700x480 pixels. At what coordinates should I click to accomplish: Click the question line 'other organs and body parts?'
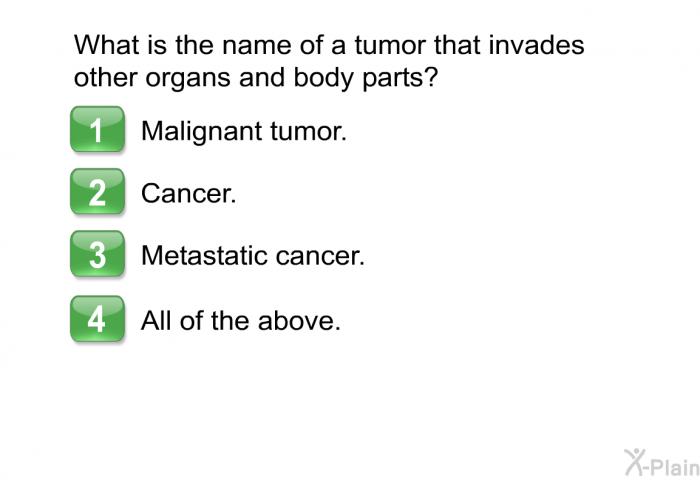[x=256, y=78]
